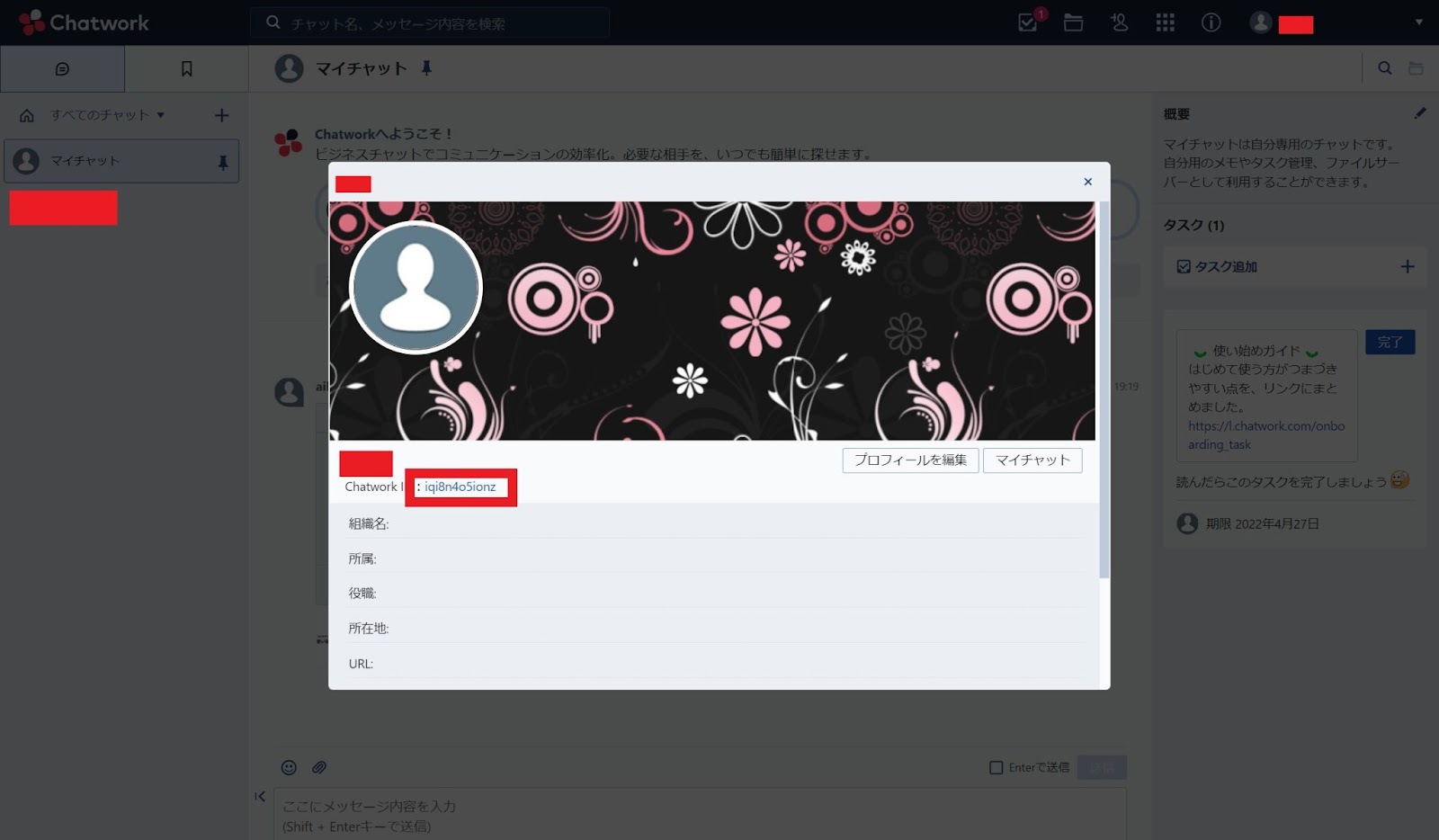The width and height of the screenshot is (1439, 840).
Task: Edit the 概要 description pencil icon
Action: tap(1419, 113)
